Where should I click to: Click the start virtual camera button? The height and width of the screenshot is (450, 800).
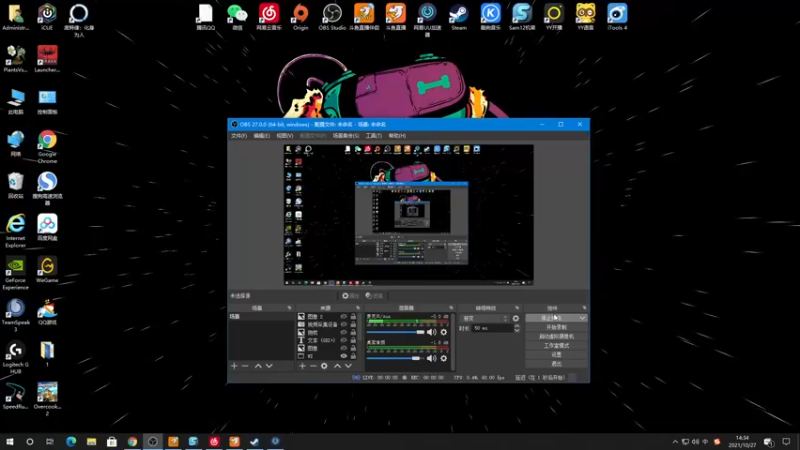coord(556,336)
